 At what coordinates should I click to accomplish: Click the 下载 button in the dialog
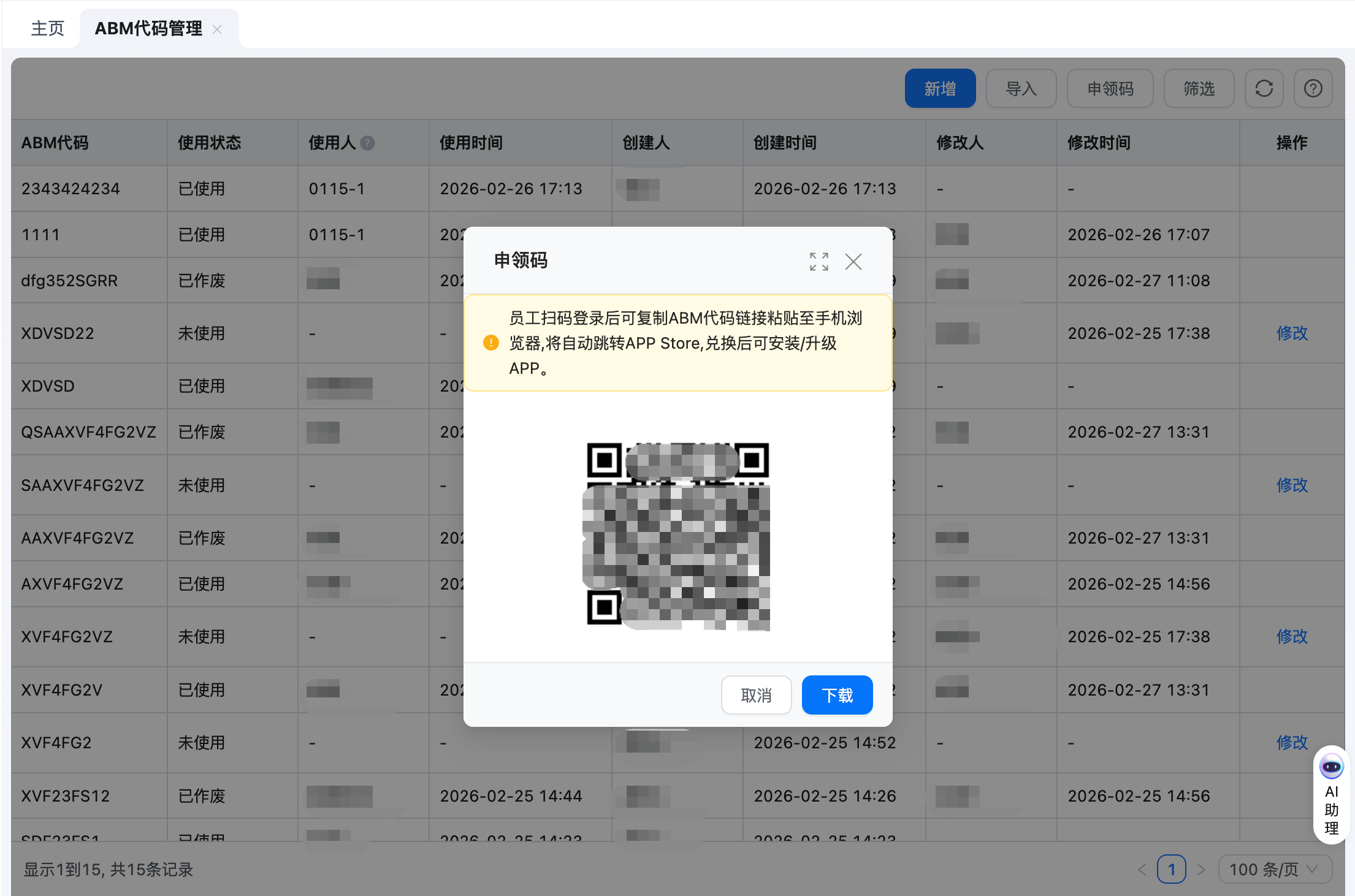(837, 695)
